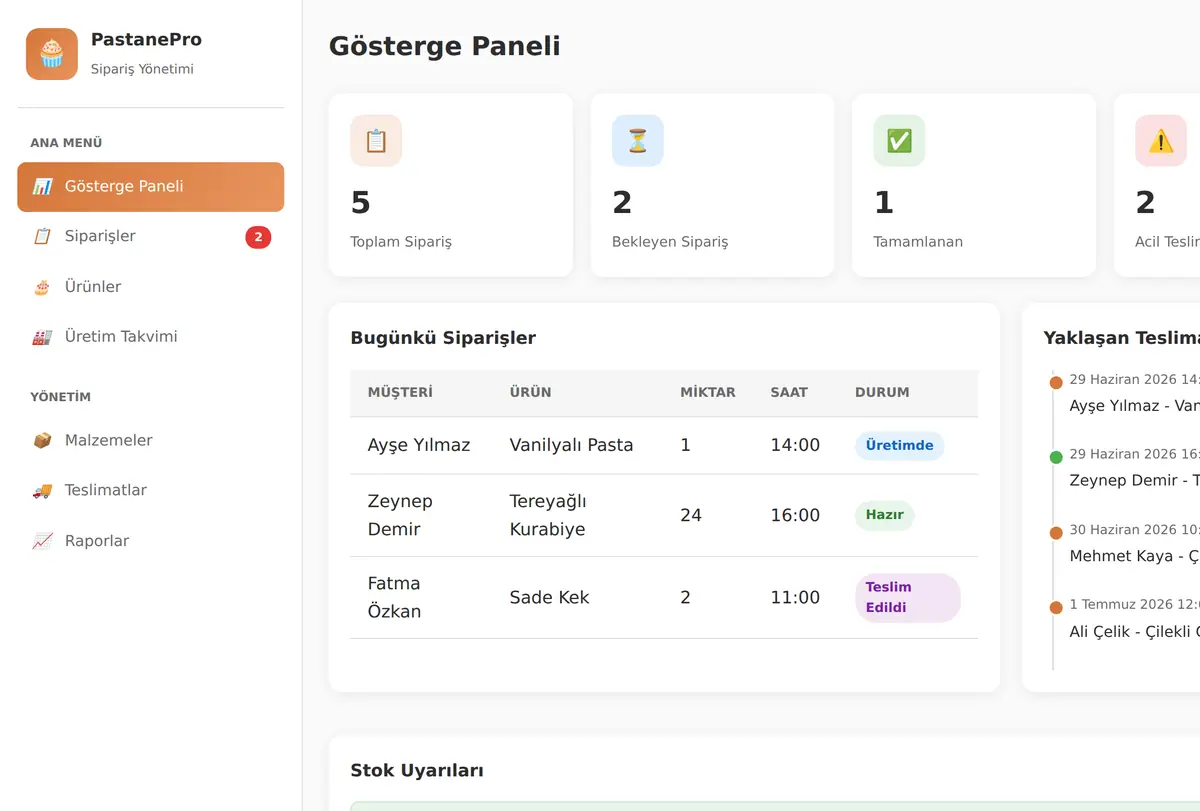The height and width of the screenshot is (811, 1200).
Task: Open the Raporlar section
Action: 151,541
